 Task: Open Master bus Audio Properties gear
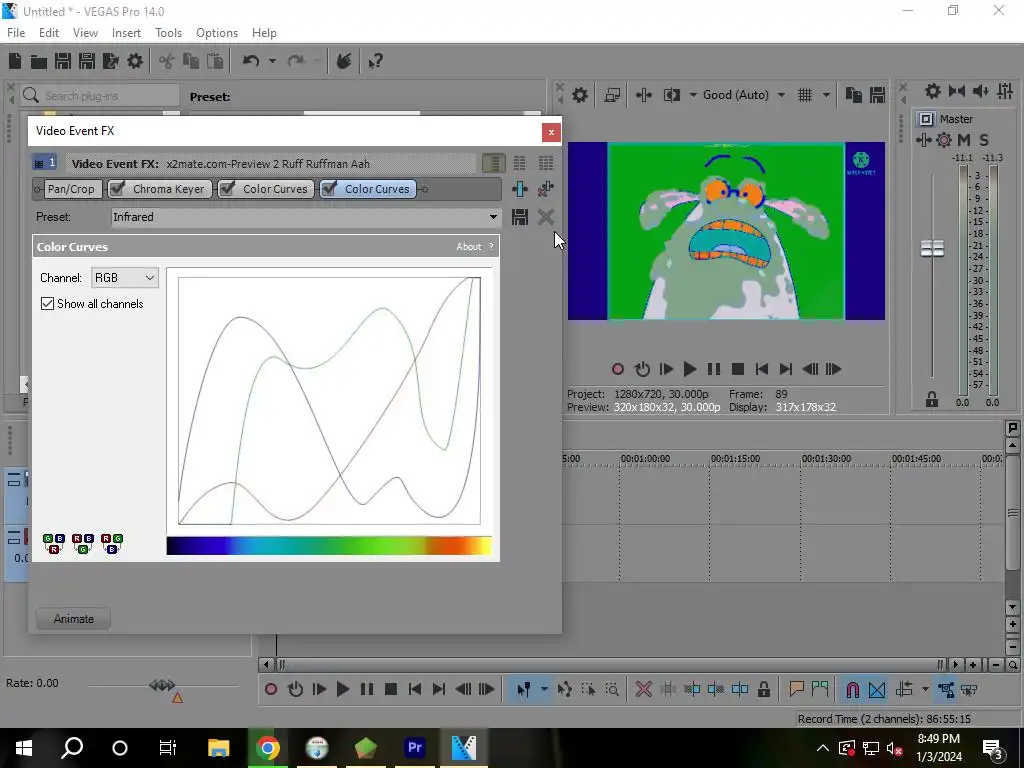click(933, 91)
